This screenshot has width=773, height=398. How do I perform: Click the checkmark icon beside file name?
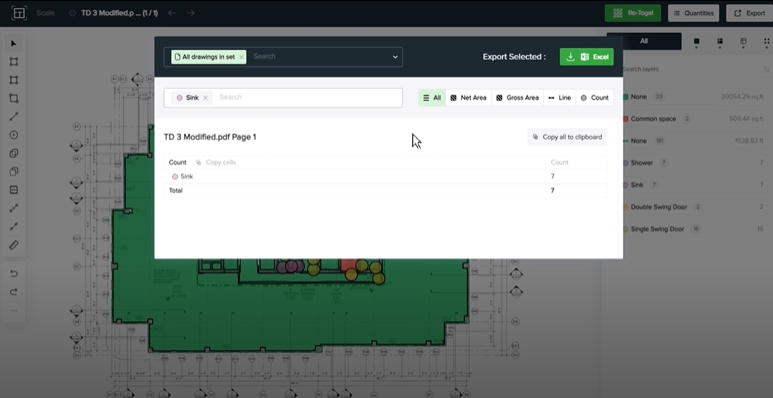73,13
